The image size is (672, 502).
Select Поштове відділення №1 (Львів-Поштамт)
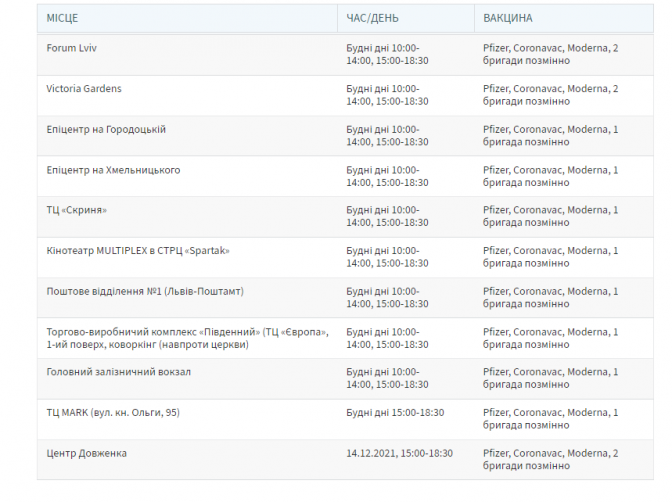click(x=145, y=291)
